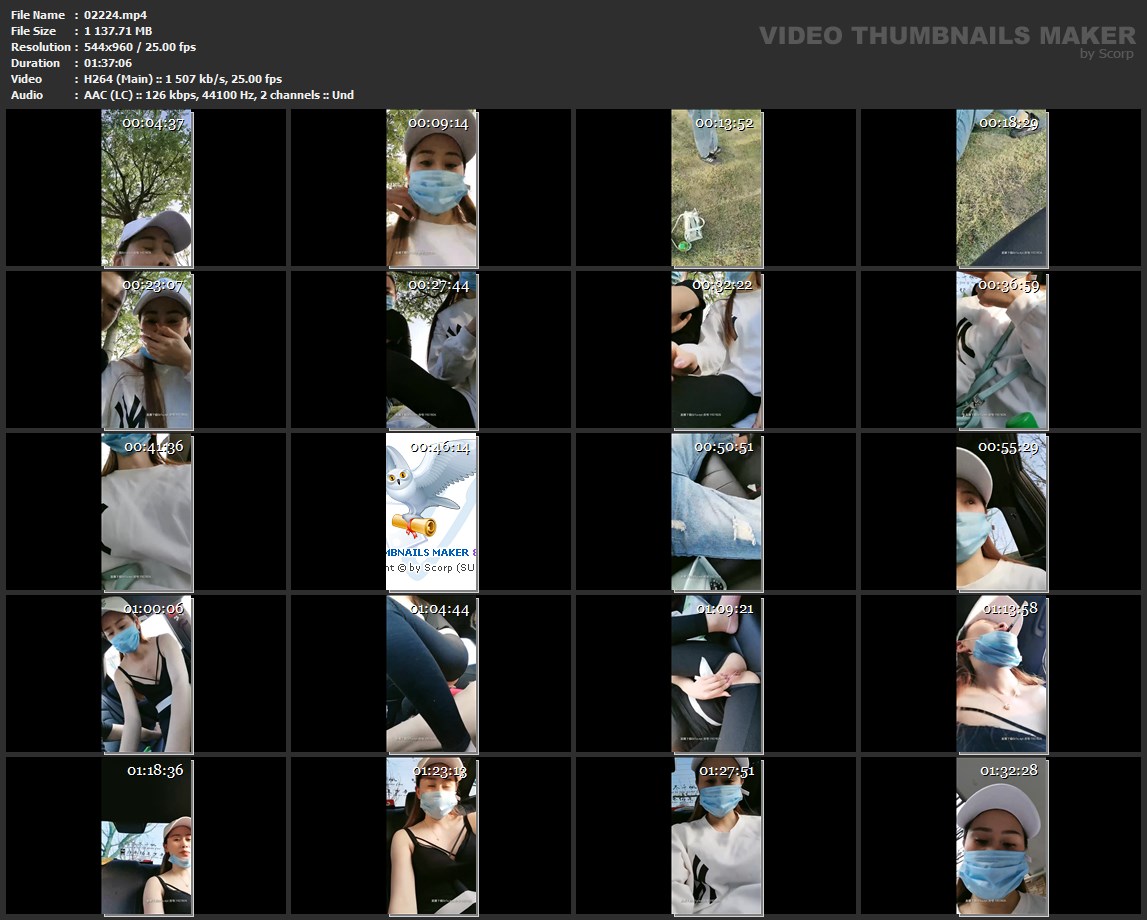Click the grass frame at 00:18:29

1001,188
